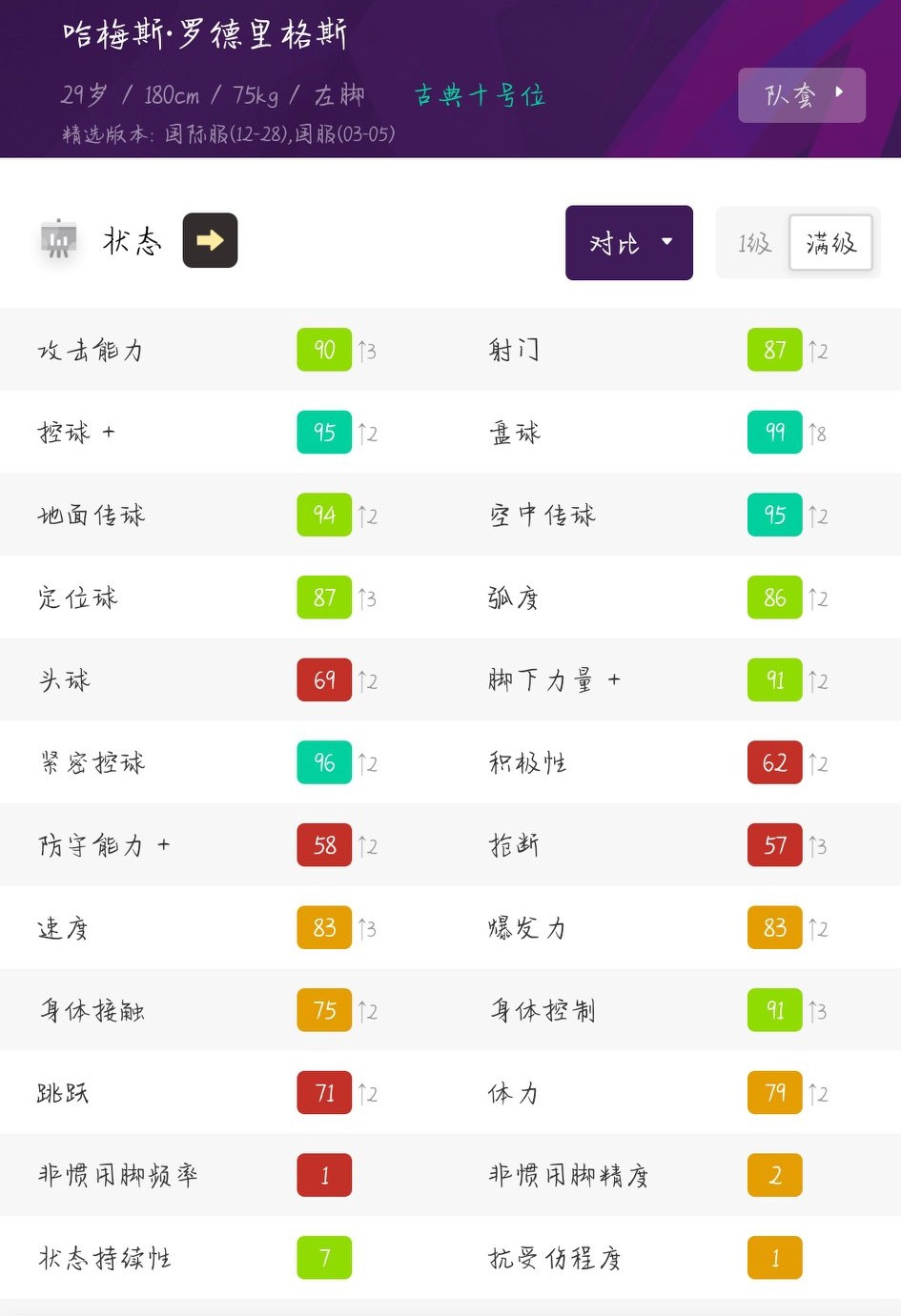Click the red 69 头球 rating badge

324,680
